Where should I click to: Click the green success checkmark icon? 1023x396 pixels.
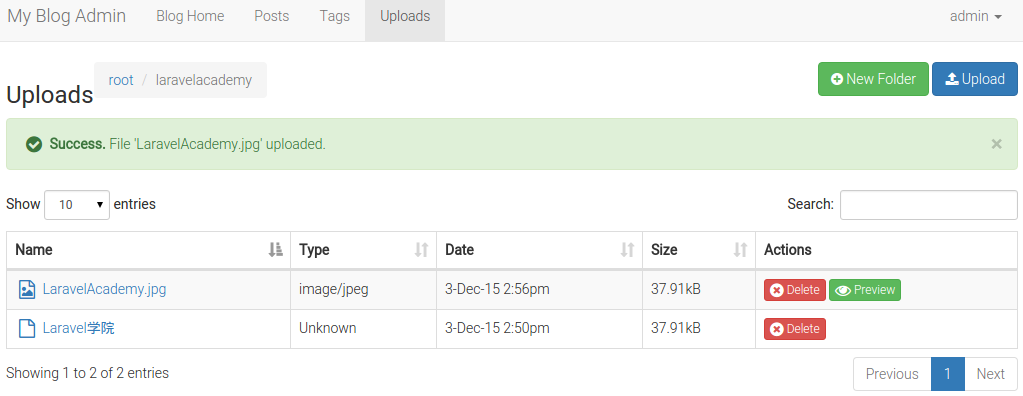click(x=35, y=144)
